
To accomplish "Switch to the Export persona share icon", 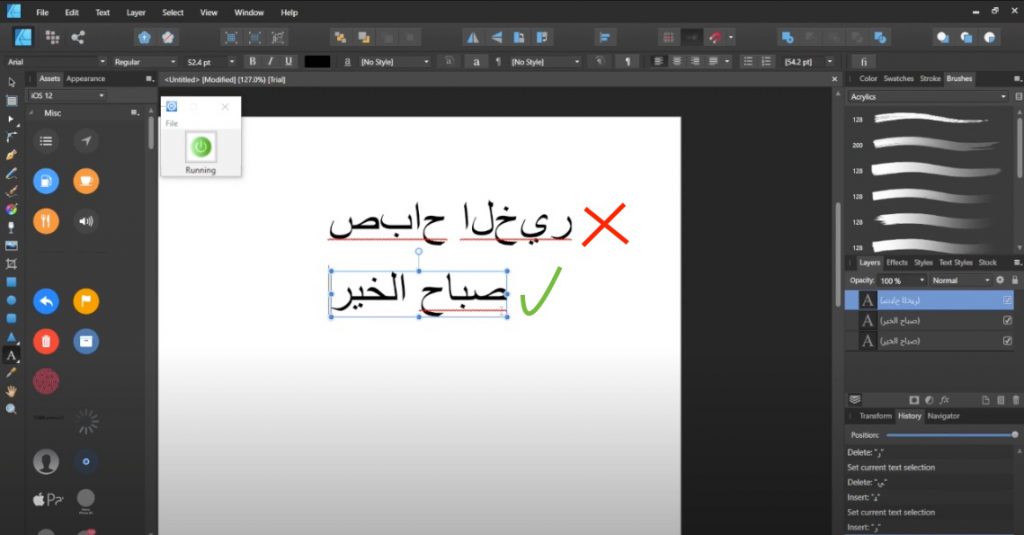I will [x=78, y=37].
